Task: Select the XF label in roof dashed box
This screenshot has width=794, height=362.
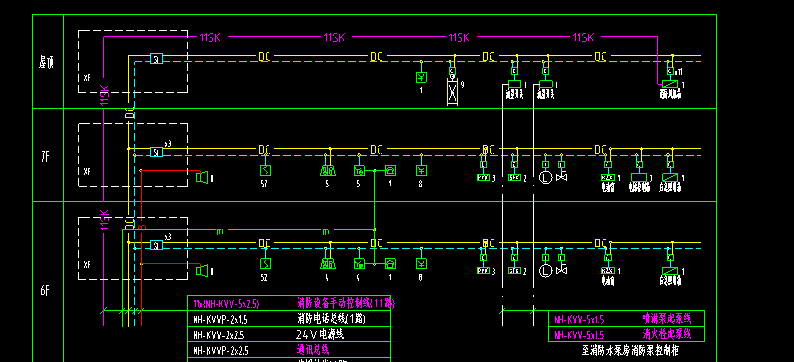Action: [87, 78]
